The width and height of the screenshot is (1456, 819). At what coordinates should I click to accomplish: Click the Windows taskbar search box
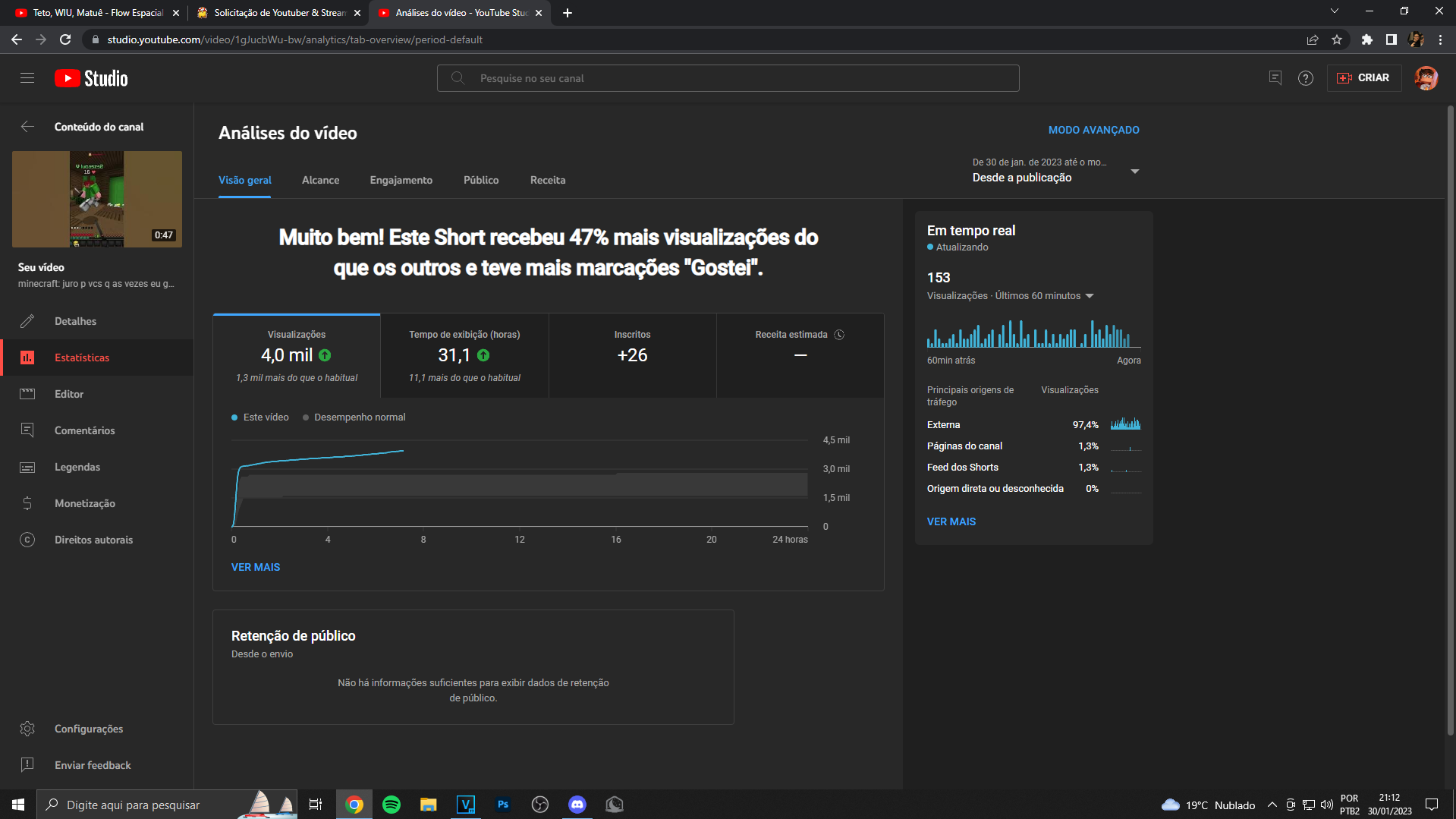(x=167, y=805)
